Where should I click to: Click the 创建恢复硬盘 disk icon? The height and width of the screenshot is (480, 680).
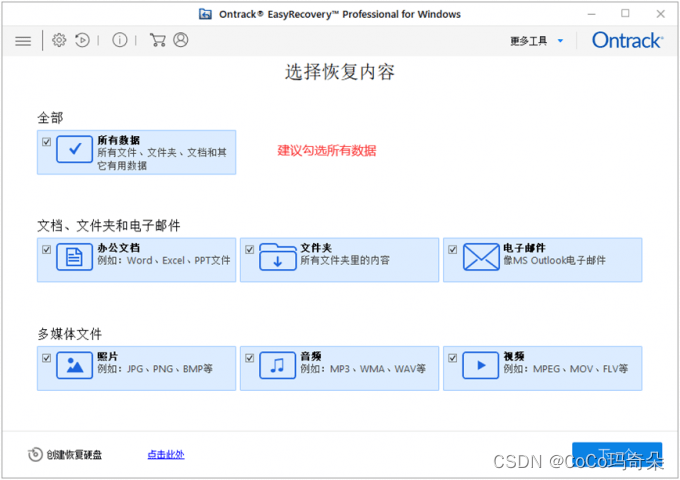pyautogui.click(x=35, y=454)
